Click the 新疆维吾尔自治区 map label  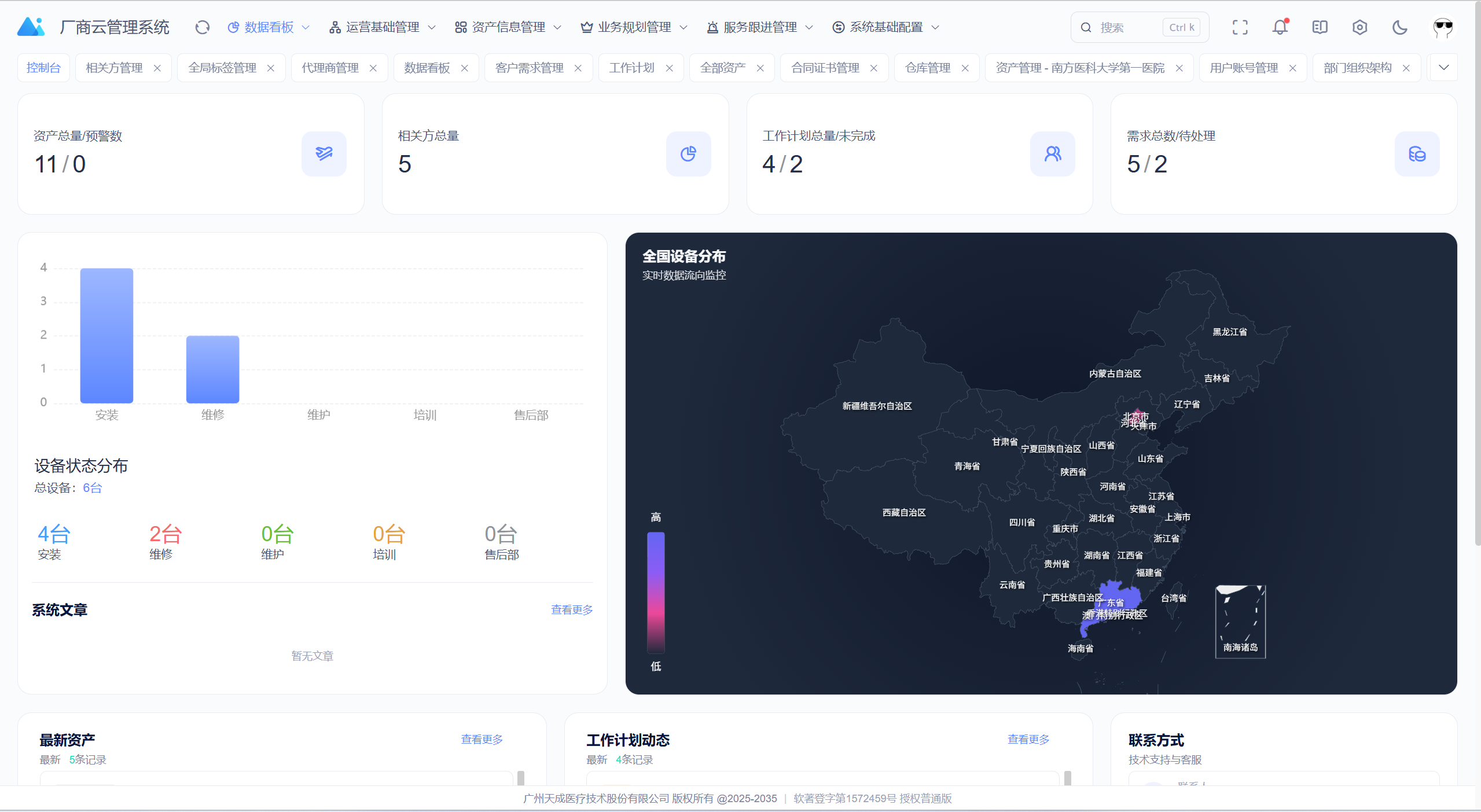[877, 406]
